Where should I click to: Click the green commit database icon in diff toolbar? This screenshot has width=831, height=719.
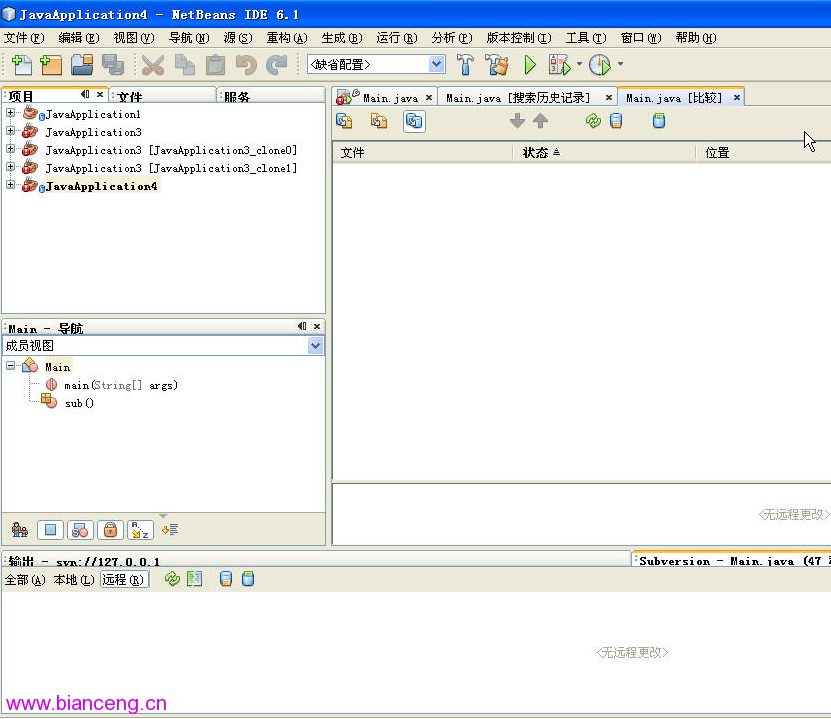coord(659,121)
